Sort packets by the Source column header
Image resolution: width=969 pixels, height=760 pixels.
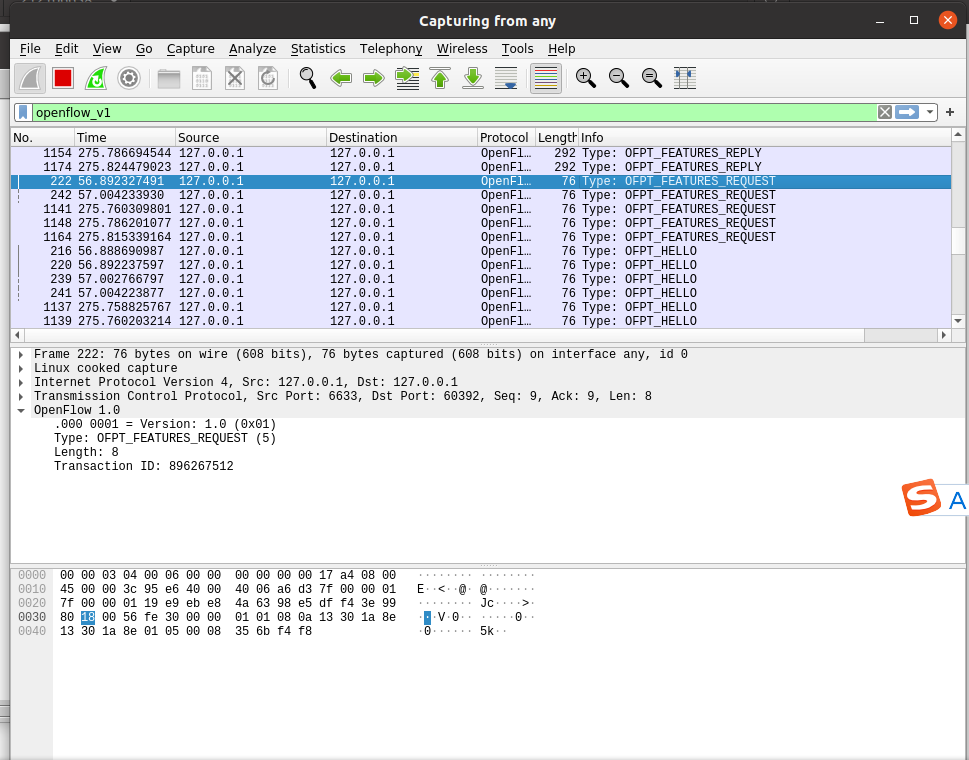tap(251, 138)
